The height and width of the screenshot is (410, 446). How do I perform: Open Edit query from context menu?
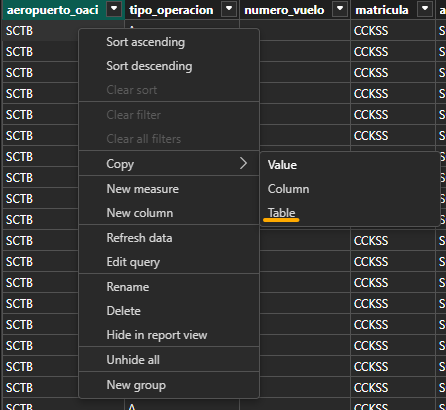click(169, 262)
